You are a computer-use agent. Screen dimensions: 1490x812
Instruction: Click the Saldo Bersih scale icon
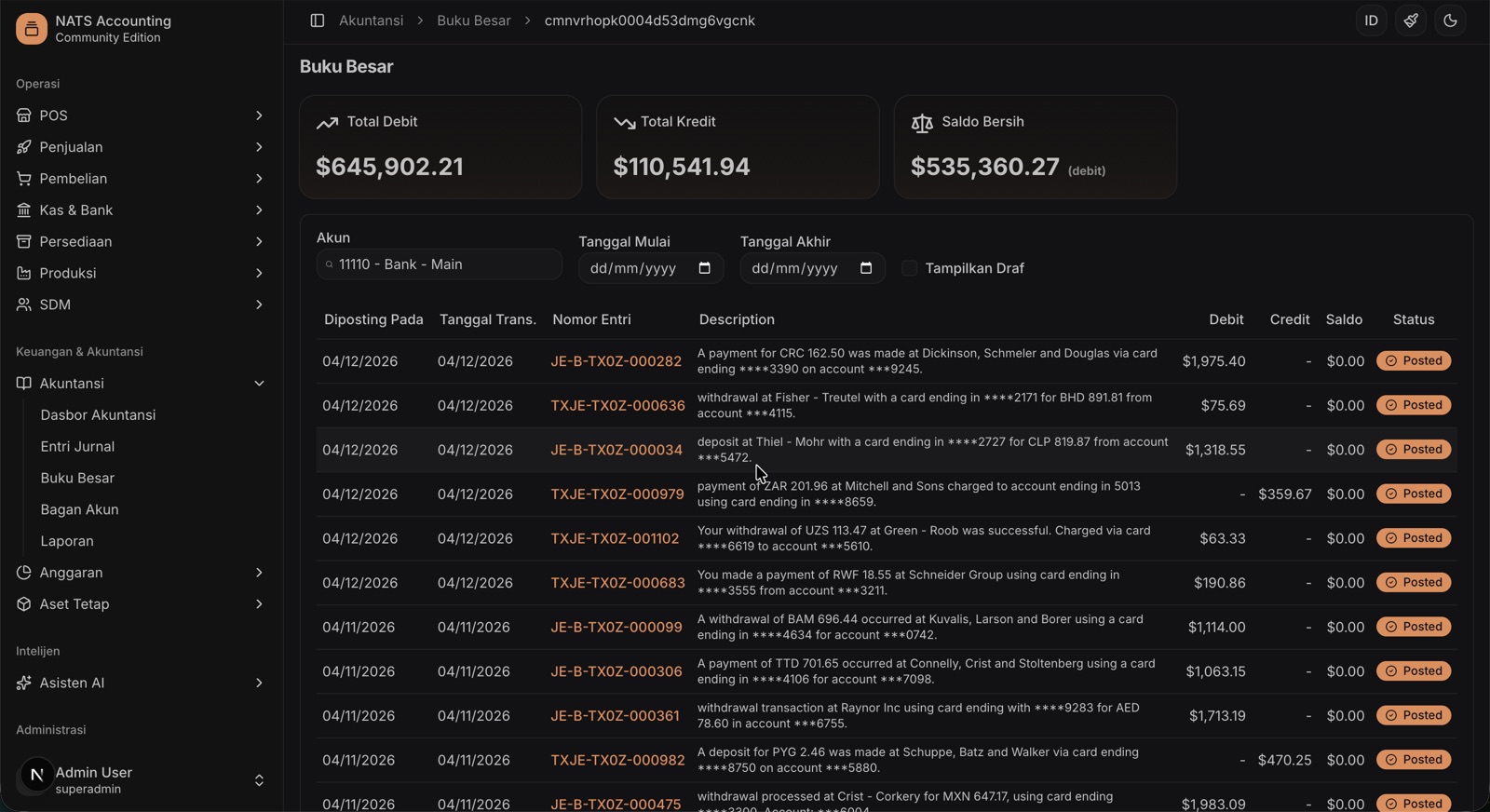[922, 123]
